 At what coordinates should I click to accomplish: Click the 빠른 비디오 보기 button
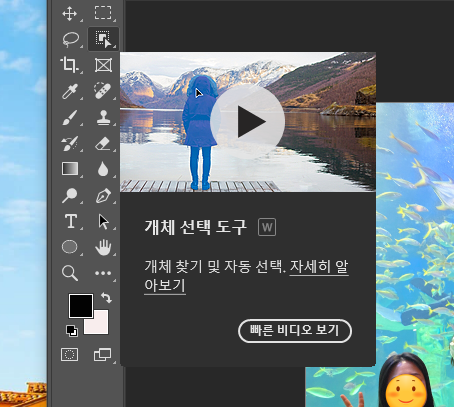click(295, 331)
